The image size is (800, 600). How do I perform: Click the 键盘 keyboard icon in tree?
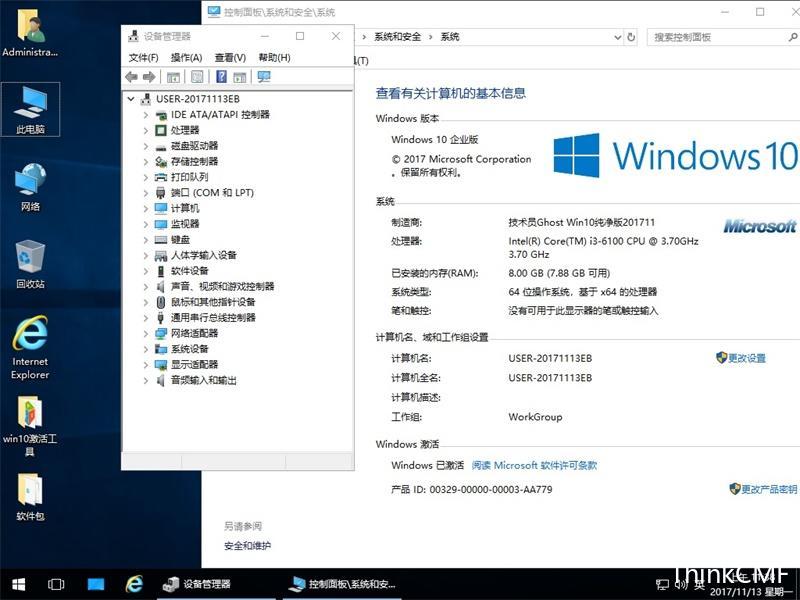click(x=161, y=239)
